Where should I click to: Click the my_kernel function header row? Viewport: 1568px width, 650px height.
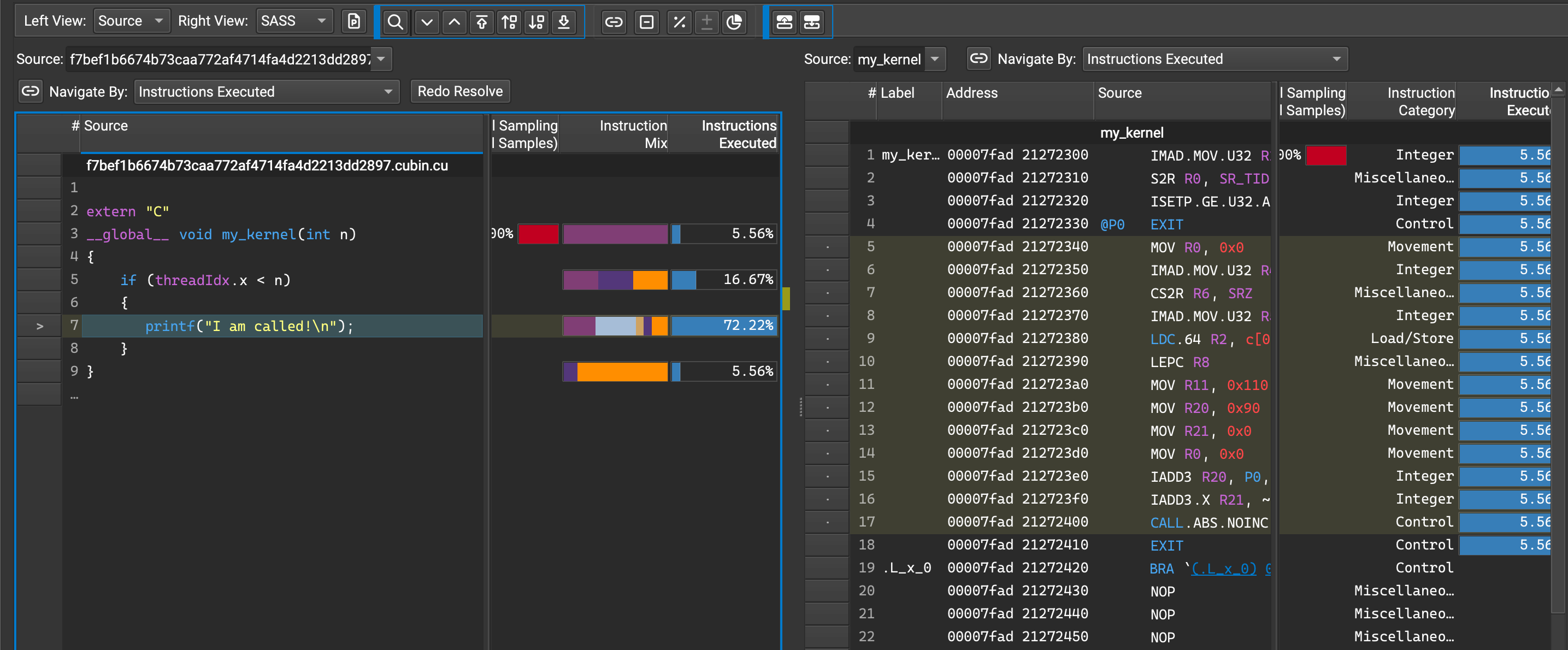tap(1131, 133)
